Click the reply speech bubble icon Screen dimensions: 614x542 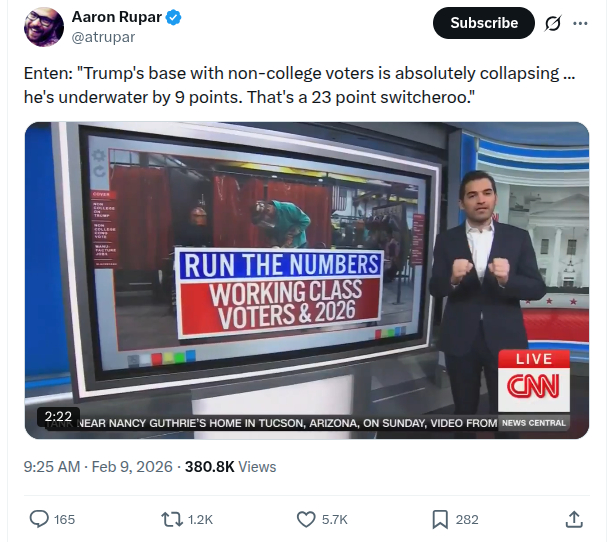(39, 519)
